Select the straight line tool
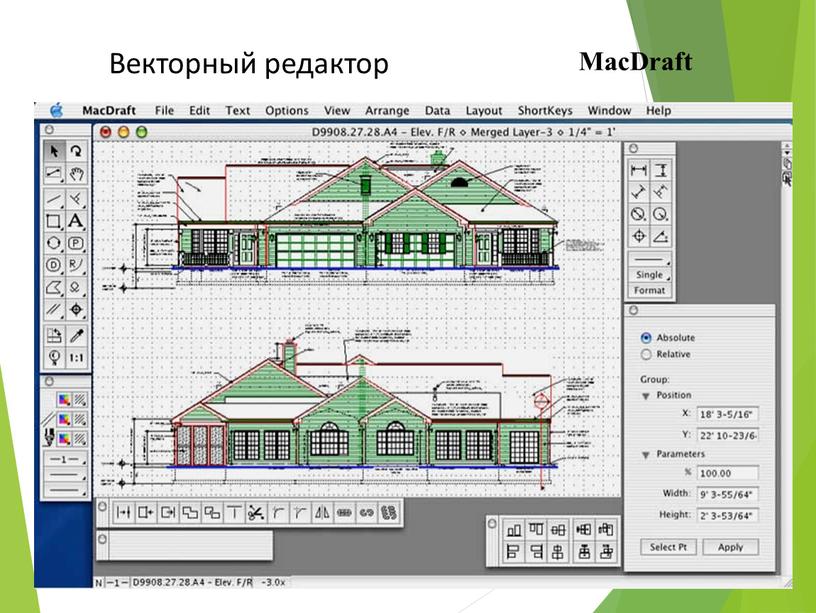The image size is (816, 613). (54, 199)
